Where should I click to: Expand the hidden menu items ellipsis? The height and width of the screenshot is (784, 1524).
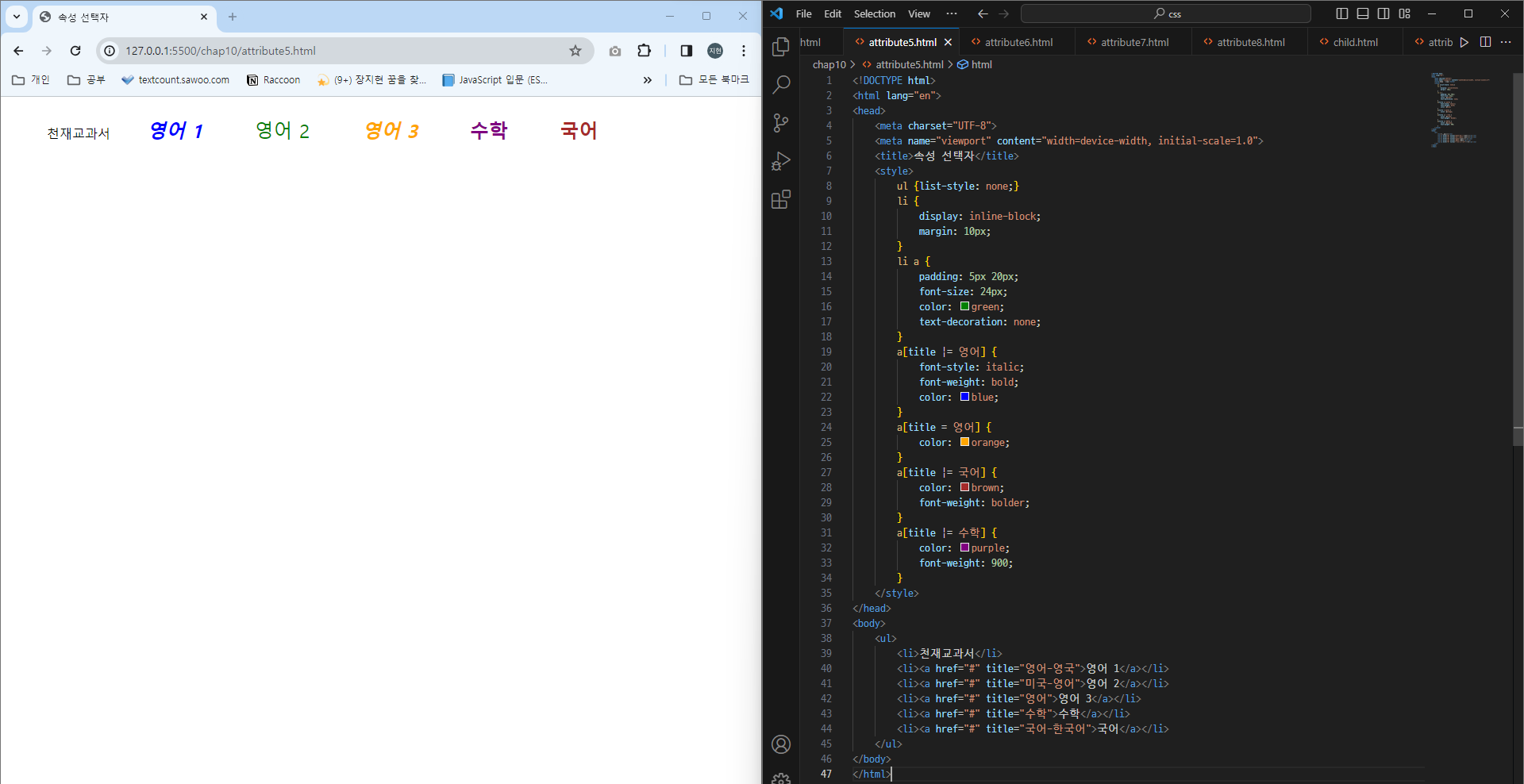tap(952, 13)
